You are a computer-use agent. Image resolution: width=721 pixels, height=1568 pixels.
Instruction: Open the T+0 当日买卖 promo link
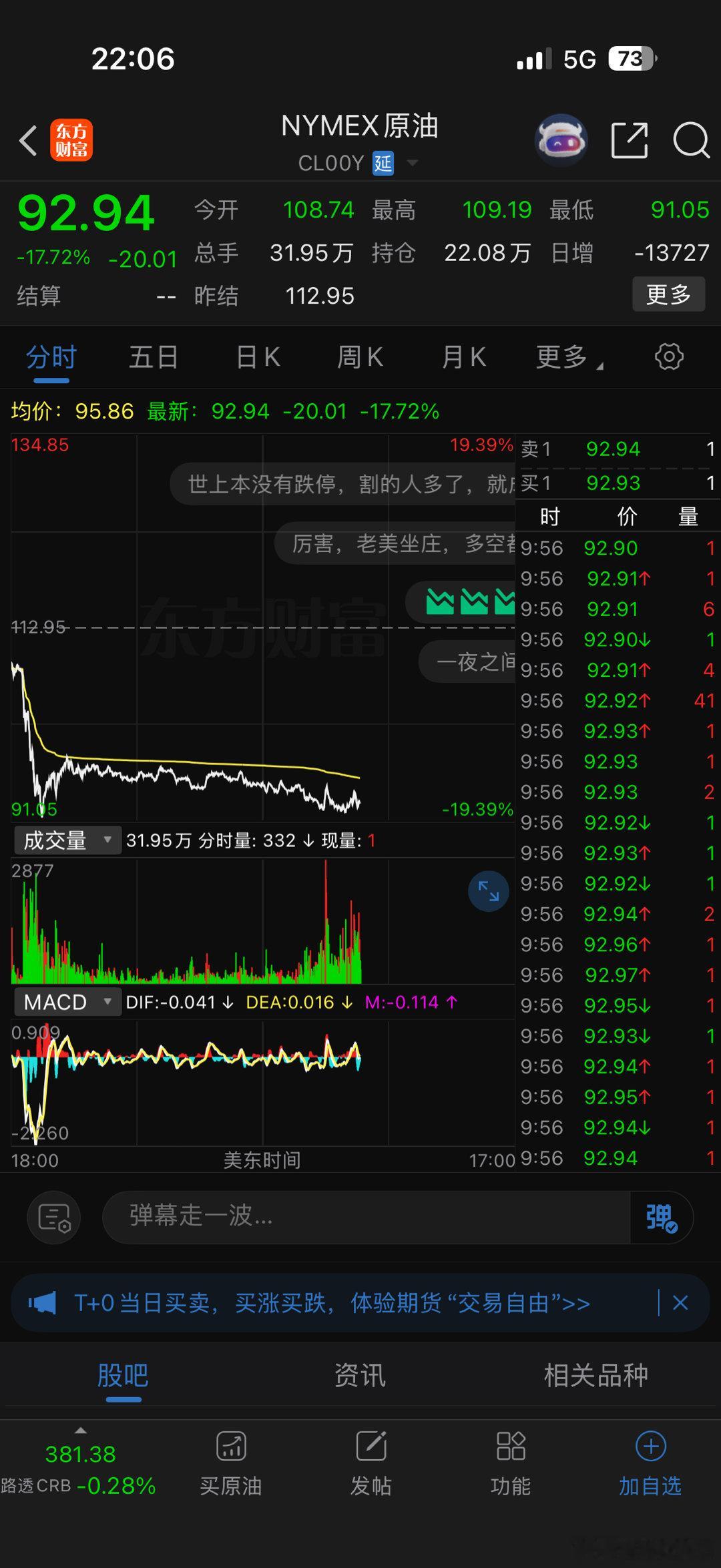click(332, 1302)
